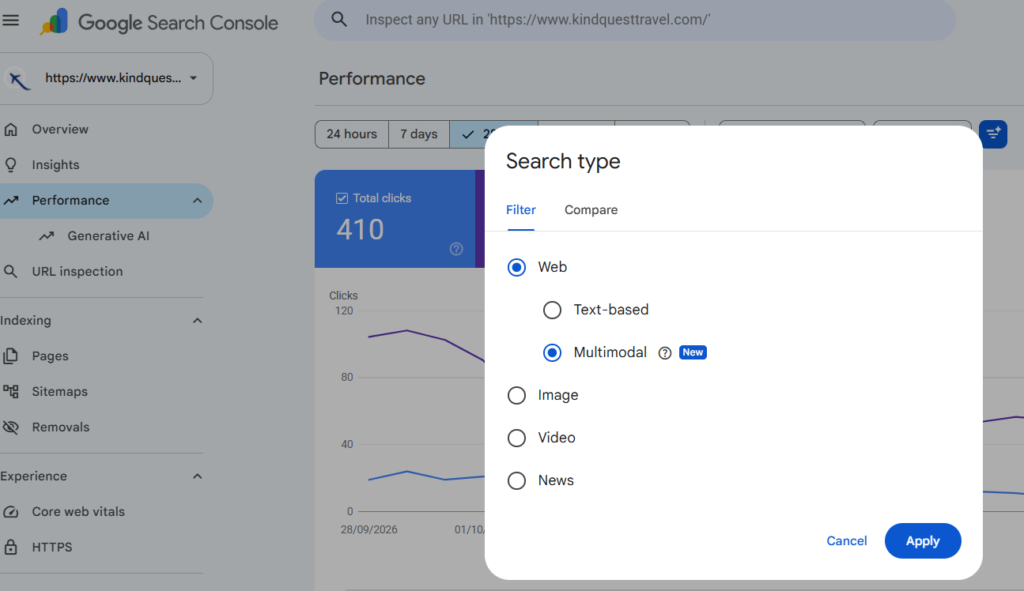Click the Cancel button
The image size is (1024, 591).
coord(846,541)
